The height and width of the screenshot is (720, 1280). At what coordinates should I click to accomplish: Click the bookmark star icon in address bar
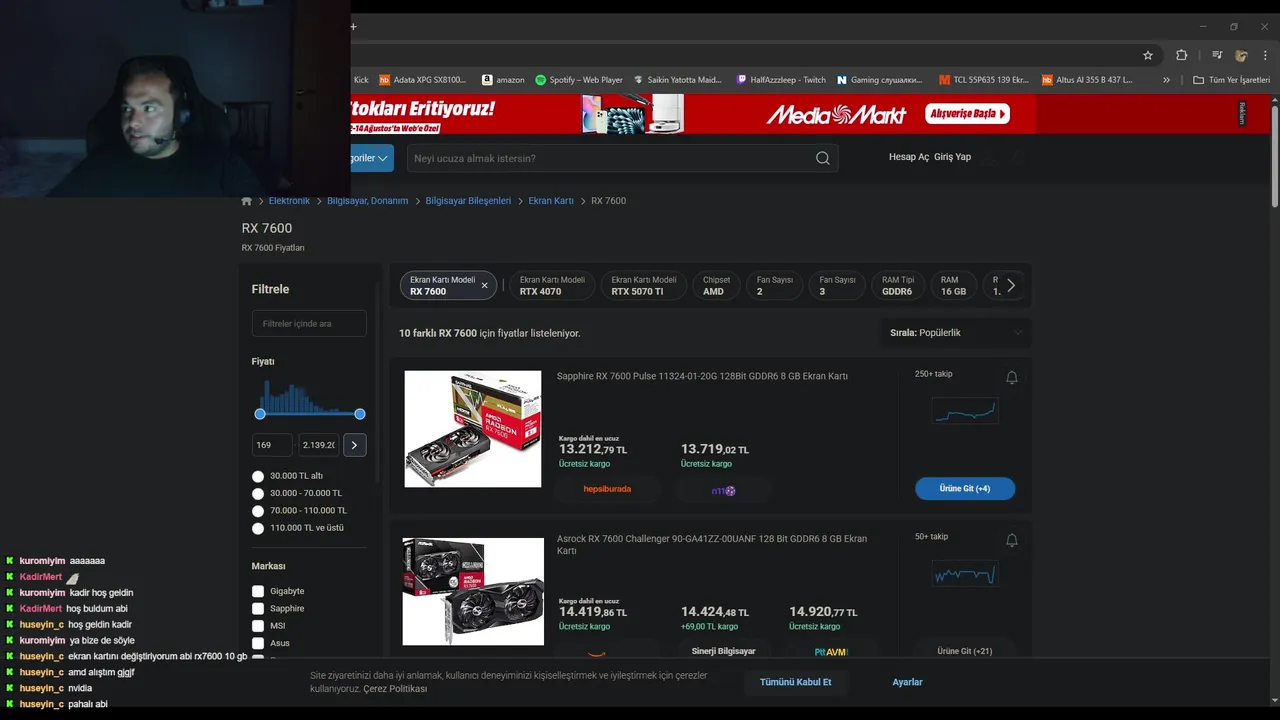pos(1148,55)
